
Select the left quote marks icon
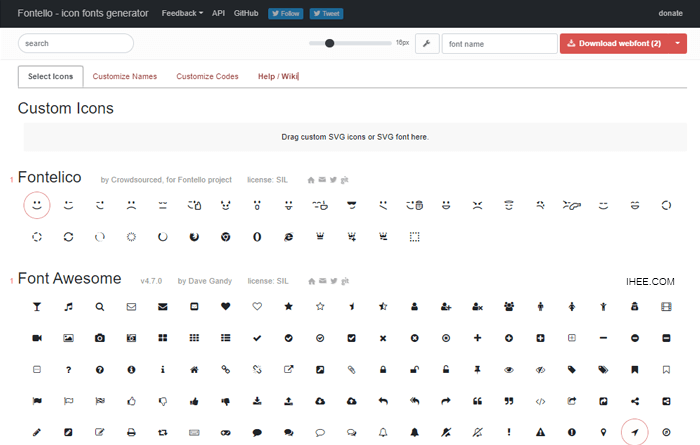pyautogui.click(x=478, y=401)
